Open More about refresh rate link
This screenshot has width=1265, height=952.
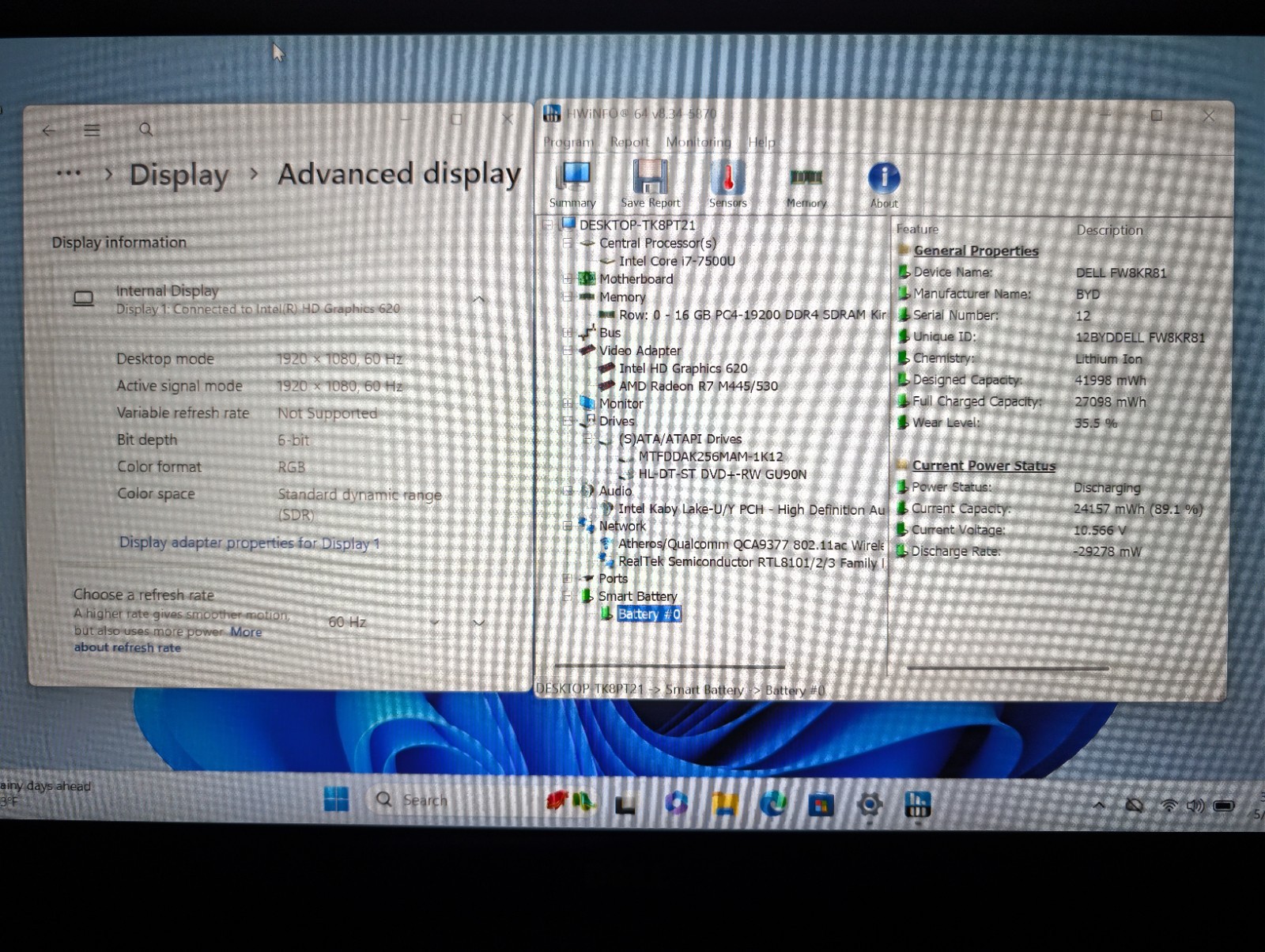(168, 640)
